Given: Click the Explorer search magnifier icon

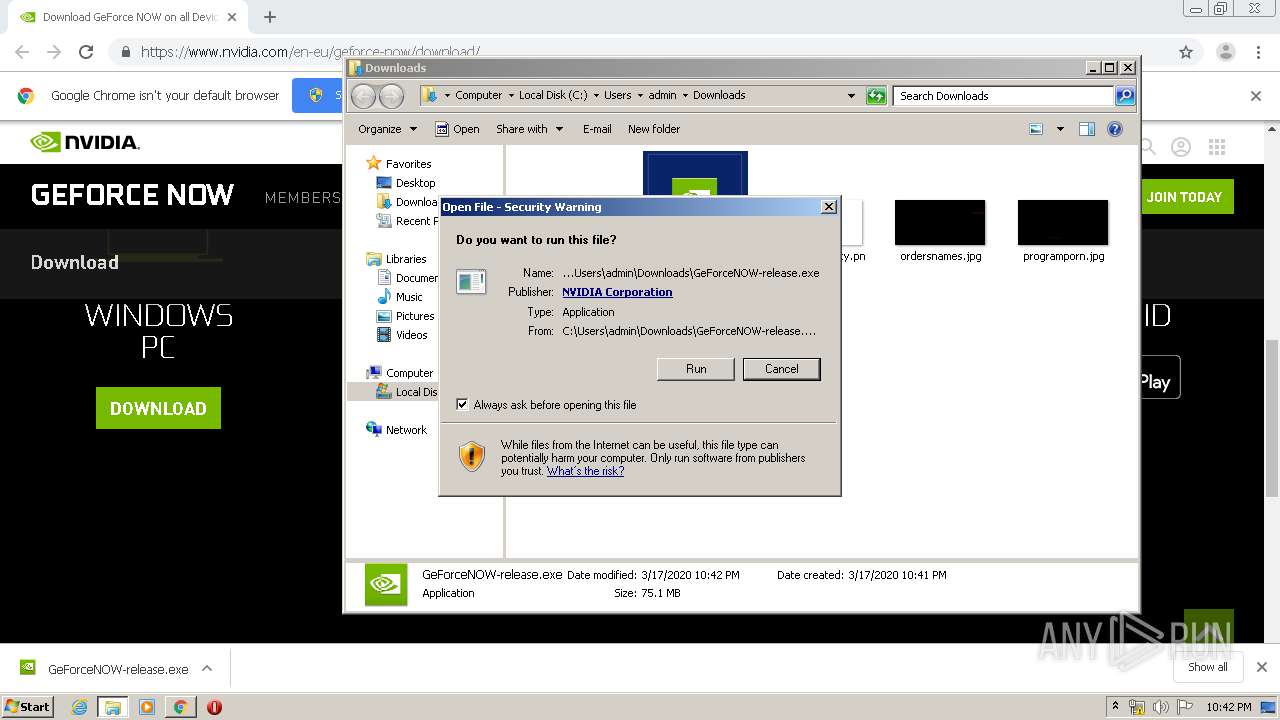Looking at the screenshot, I should pos(1125,96).
